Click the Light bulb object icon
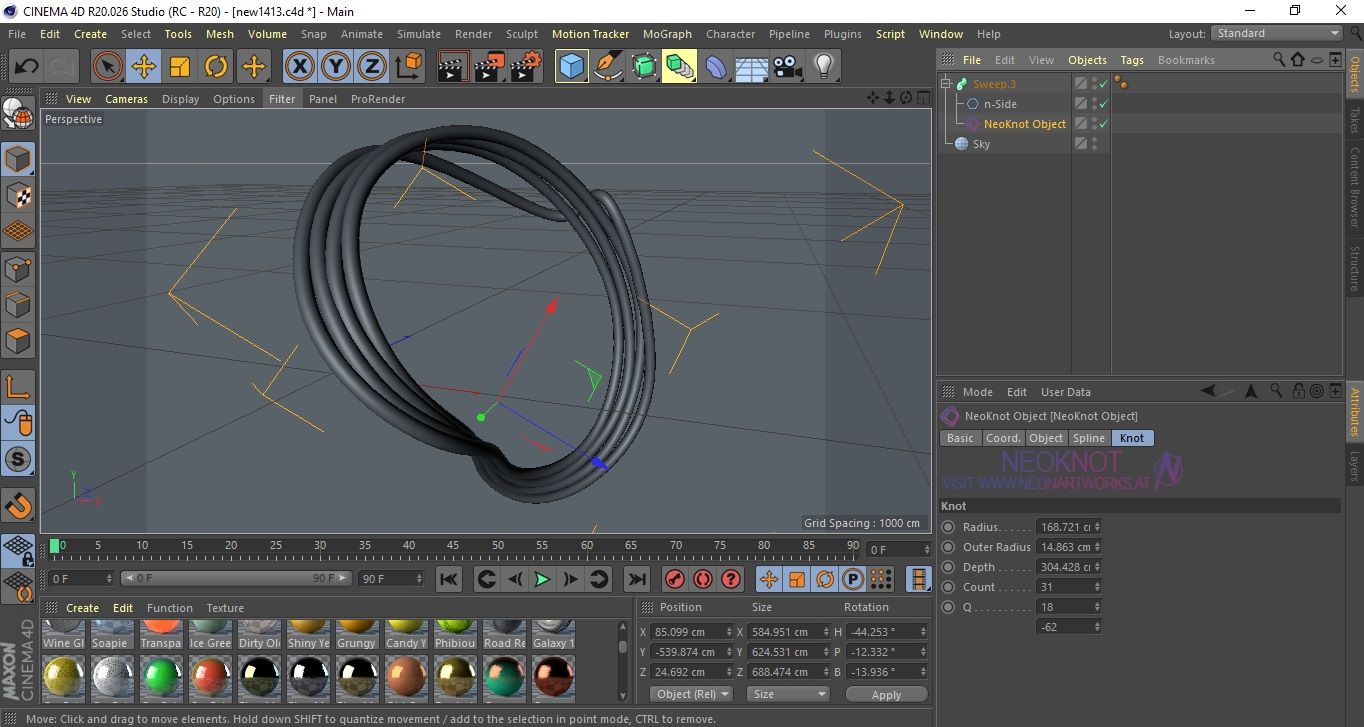 (823, 67)
